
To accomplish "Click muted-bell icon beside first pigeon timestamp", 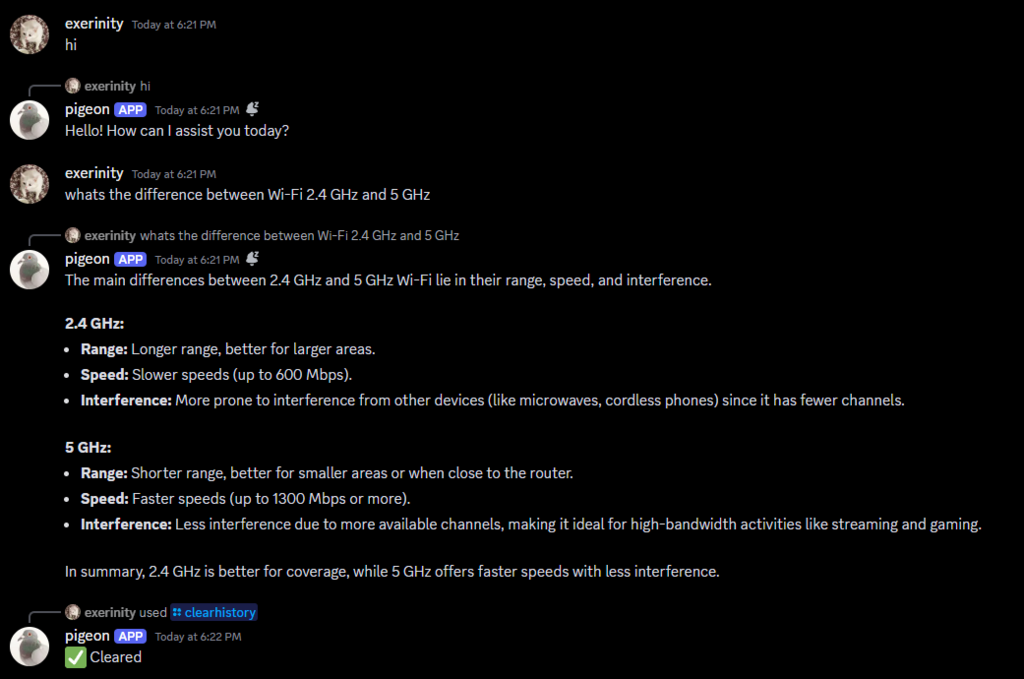I will click(x=253, y=109).
